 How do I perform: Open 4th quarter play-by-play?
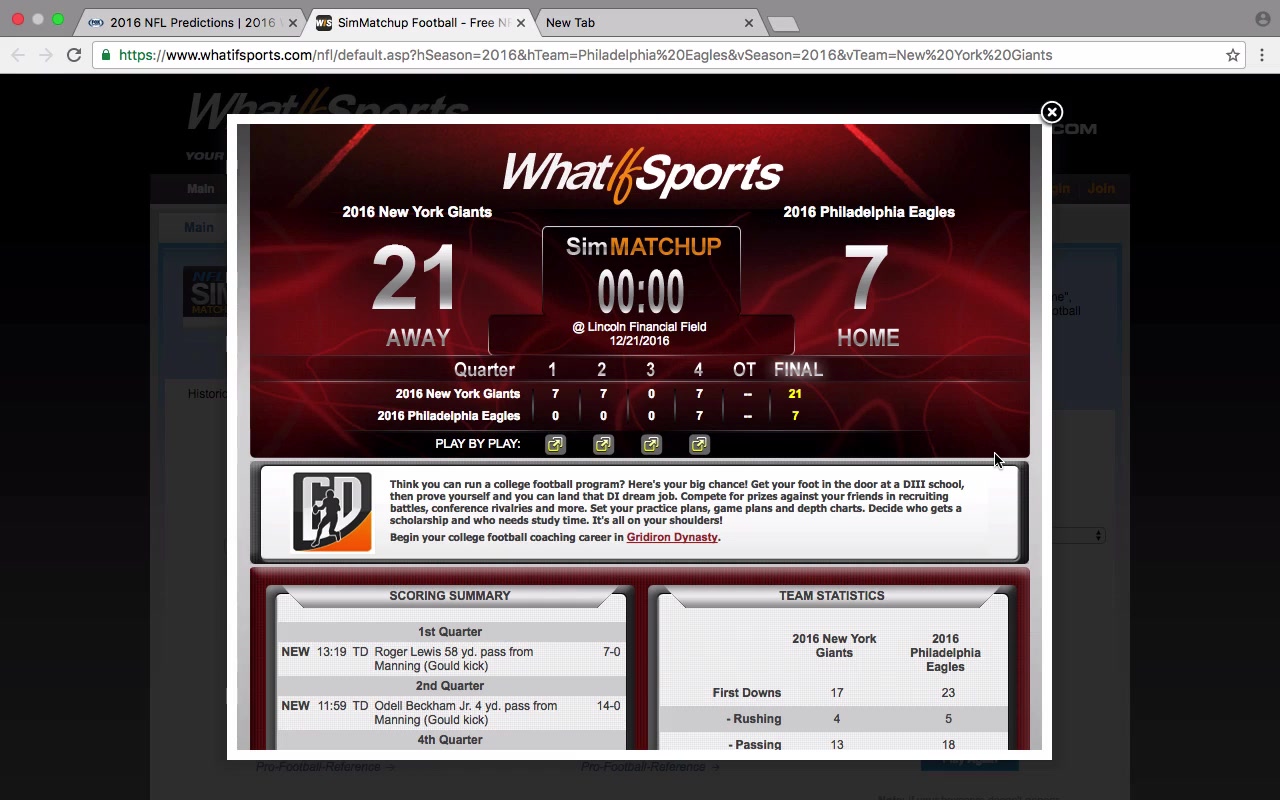coord(699,444)
